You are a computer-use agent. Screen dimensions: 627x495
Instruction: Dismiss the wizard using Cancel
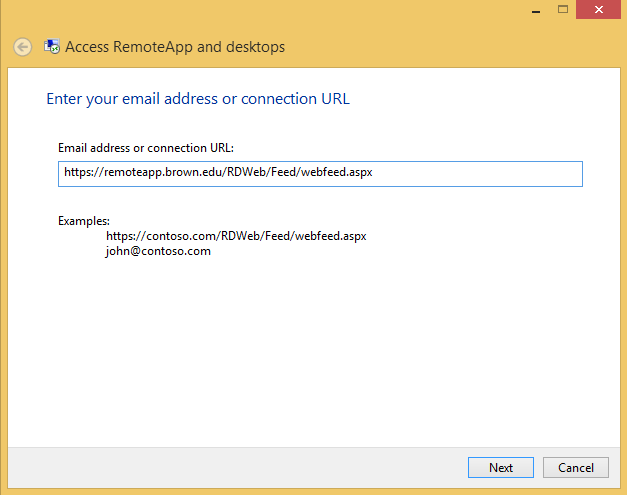click(576, 467)
